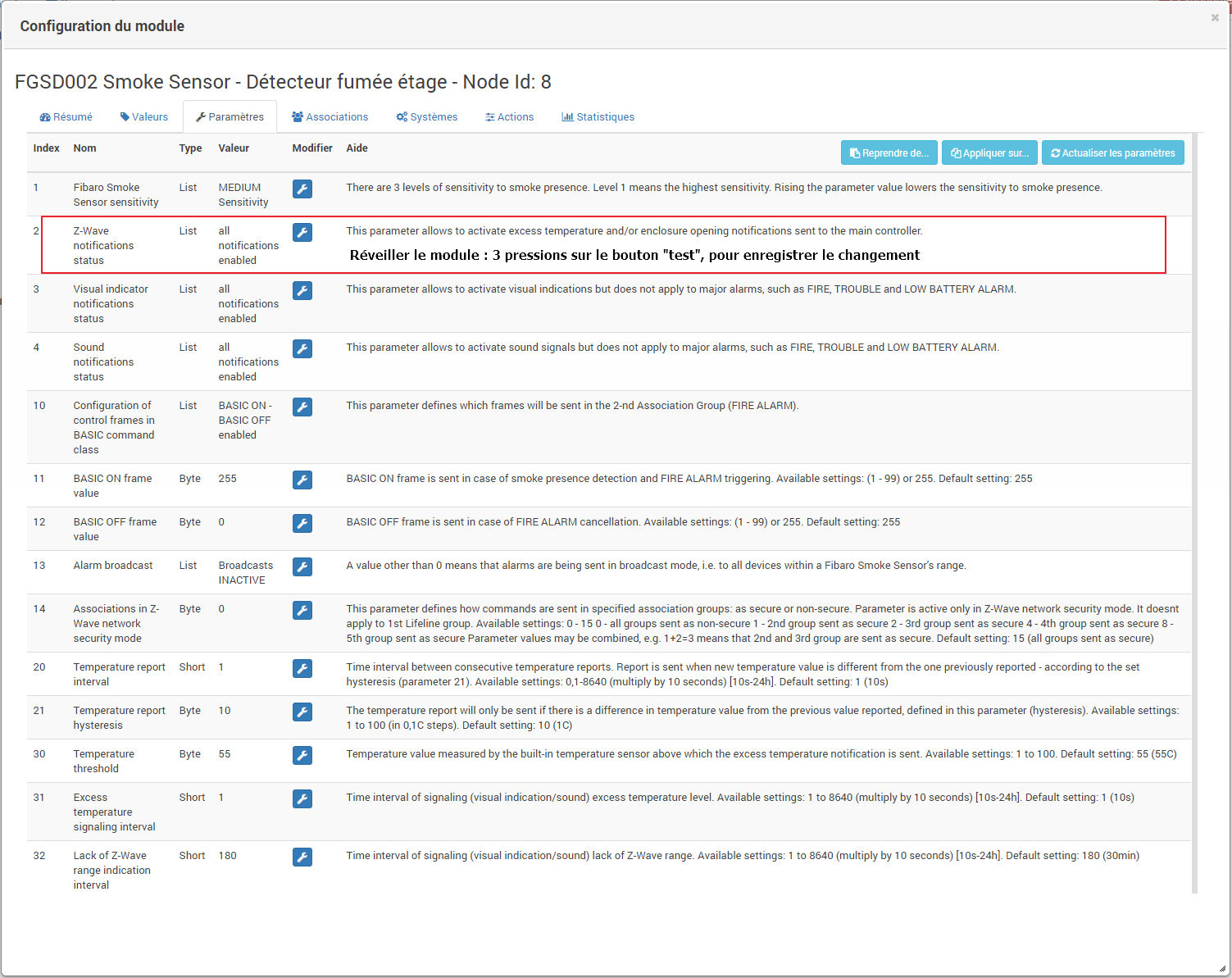
Task: Select the 'Fibaro Smoke Sensor sensitivity' name
Action: coord(116,195)
